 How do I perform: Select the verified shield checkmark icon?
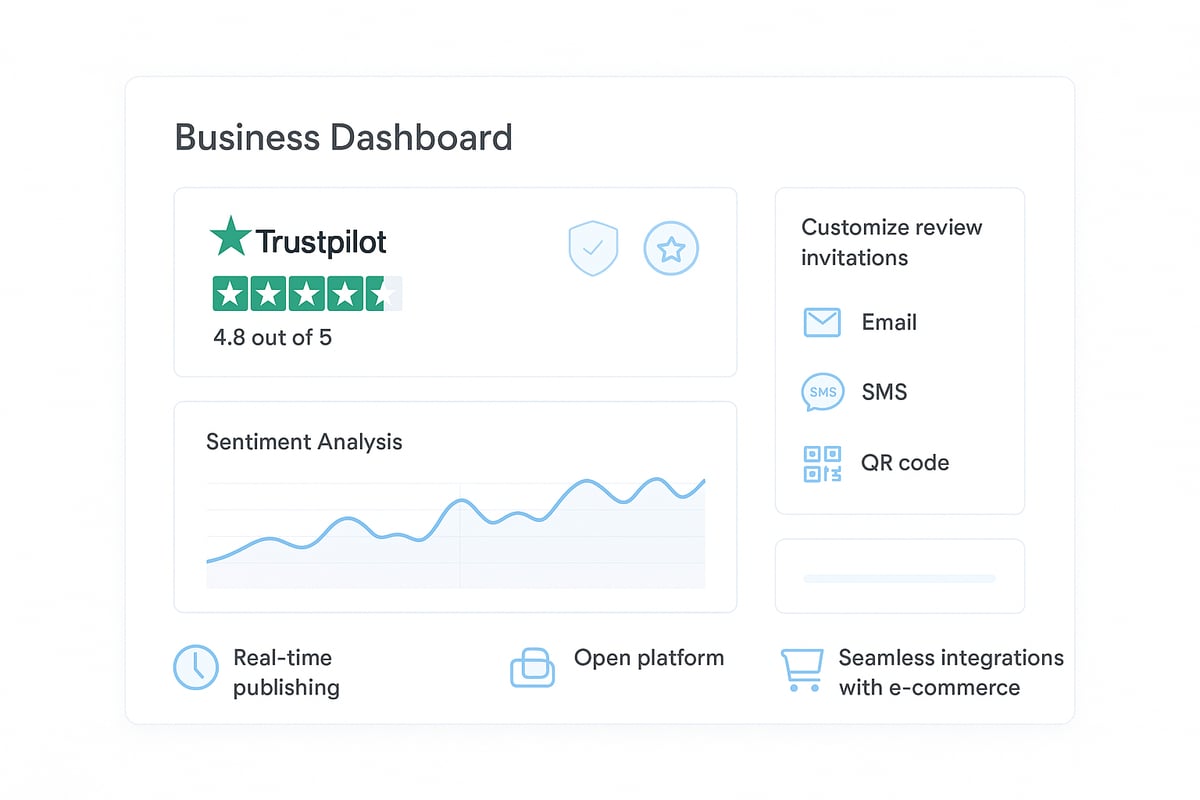click(x=593, y=248)
